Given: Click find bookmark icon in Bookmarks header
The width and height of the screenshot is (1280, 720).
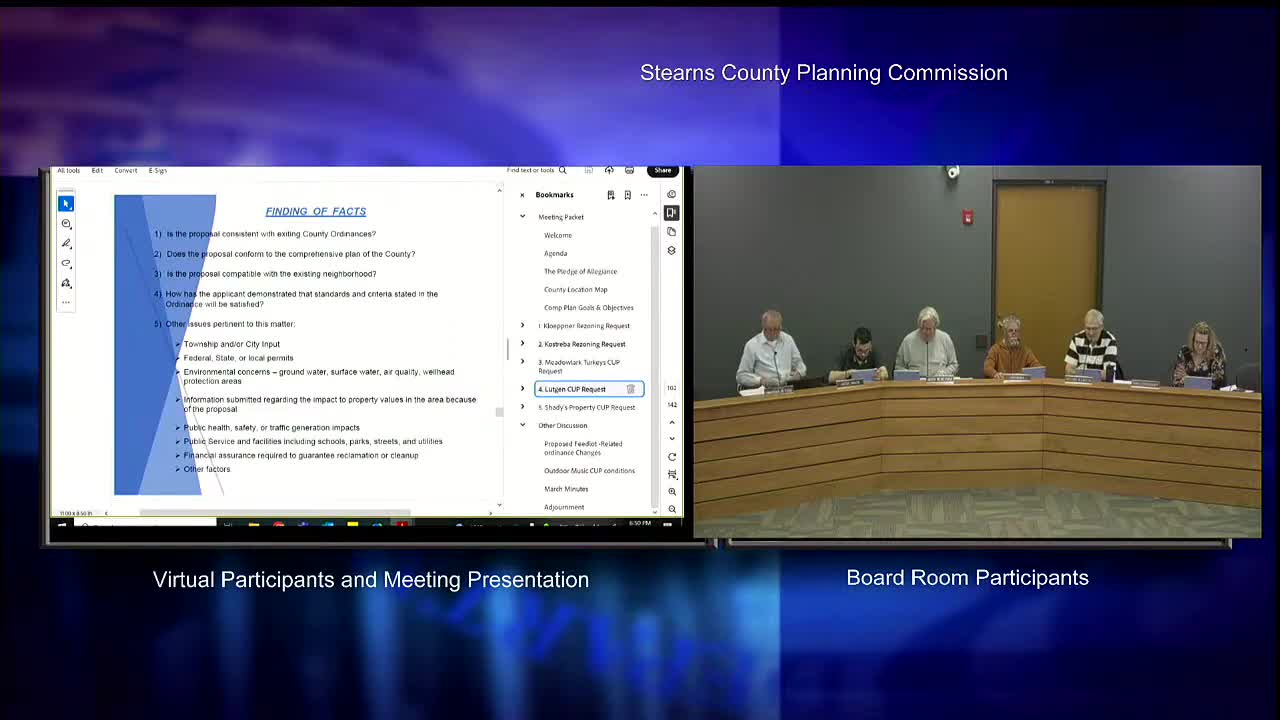Looking at the screenshot, I should click(610, 195).
